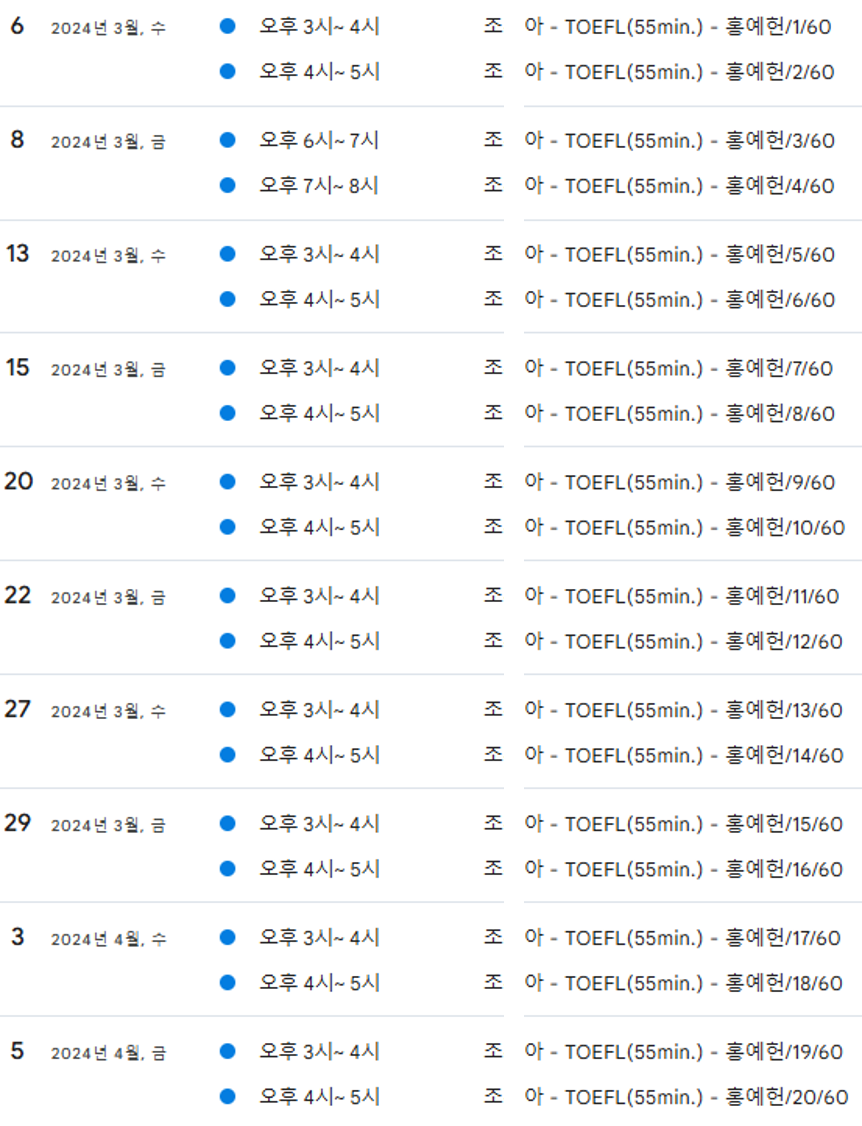
Task: Click blue dot of 홍예헌/15/60 event
Action: (x=228, y=823)
